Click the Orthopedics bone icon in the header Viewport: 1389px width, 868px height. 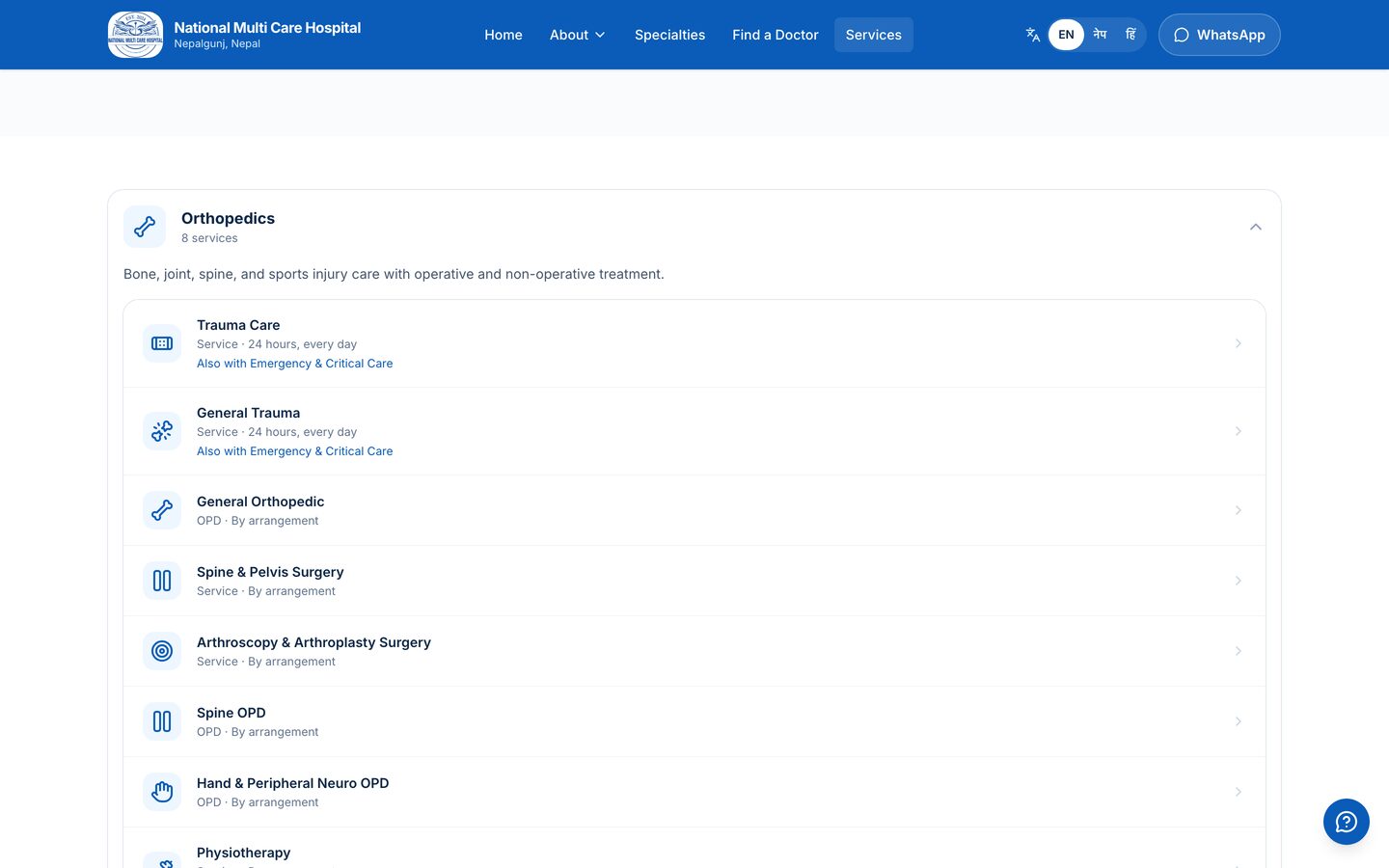(145, 227)
